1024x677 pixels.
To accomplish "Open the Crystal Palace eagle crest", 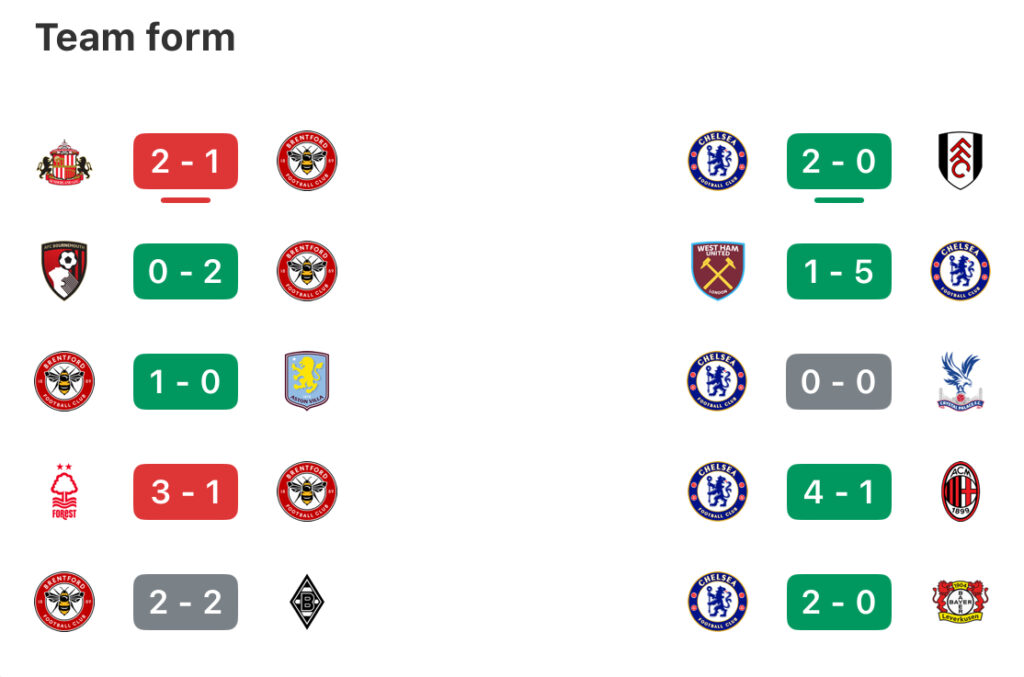I will [960, 381].
